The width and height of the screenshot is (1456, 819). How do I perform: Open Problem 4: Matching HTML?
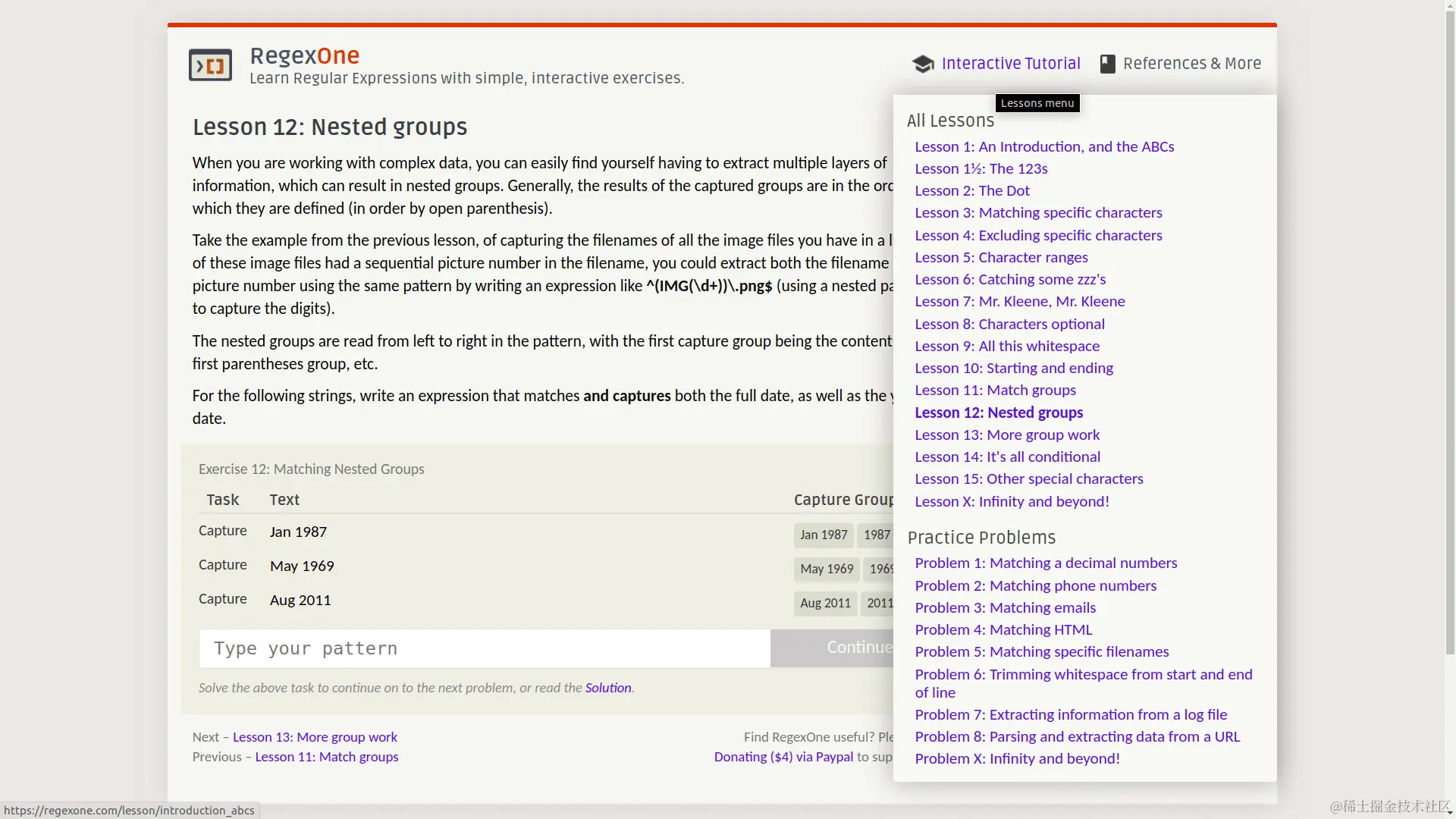[x=1003, y=629]
